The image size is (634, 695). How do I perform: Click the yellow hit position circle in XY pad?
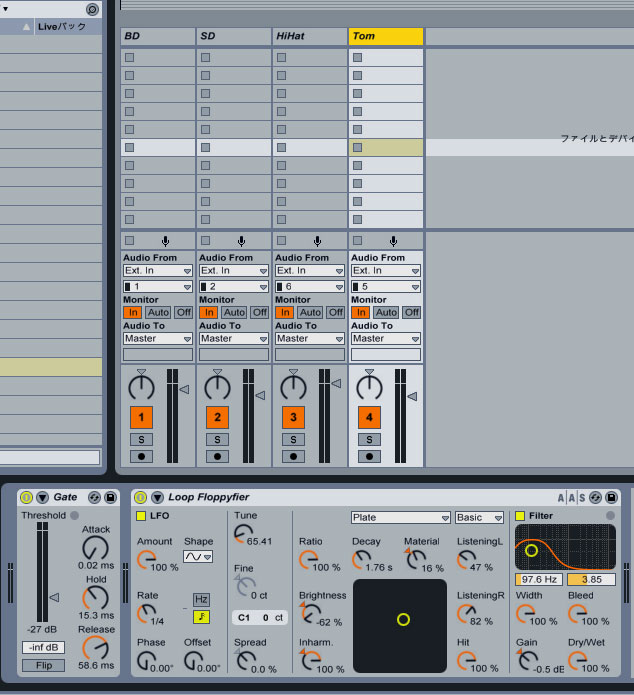click(x=403, y=620)
